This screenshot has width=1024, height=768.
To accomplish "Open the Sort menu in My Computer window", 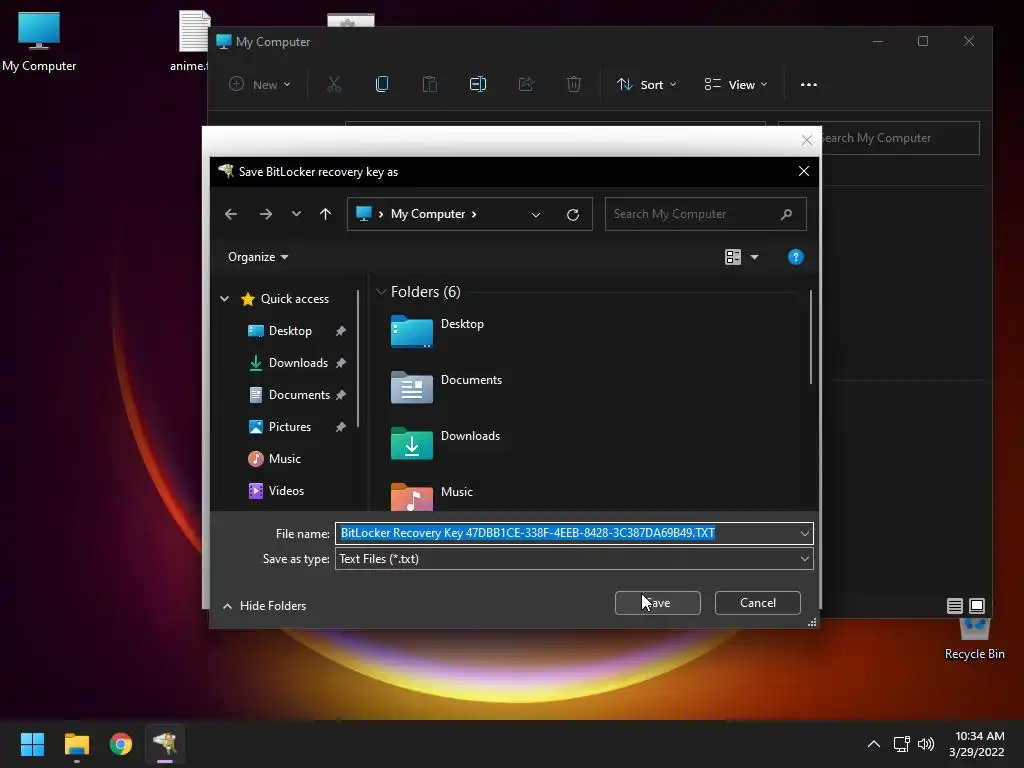I will [x=647, y=84].
